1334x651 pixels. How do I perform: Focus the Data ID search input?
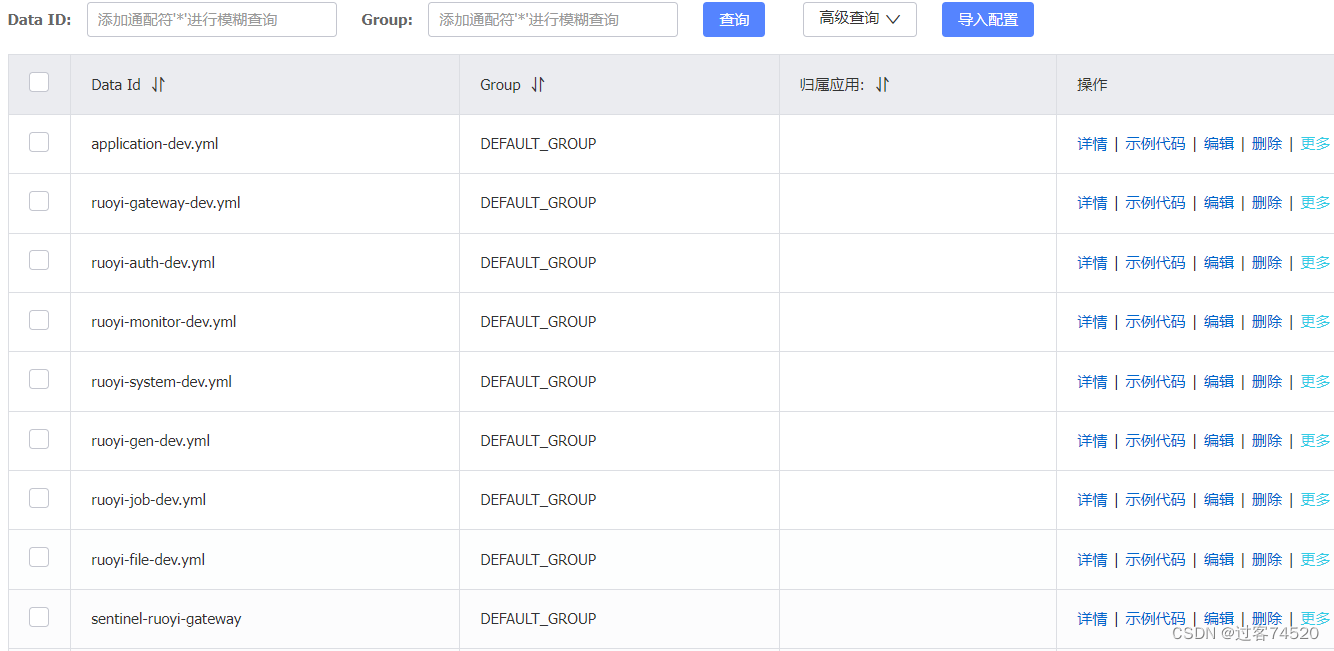pos(212,19)
